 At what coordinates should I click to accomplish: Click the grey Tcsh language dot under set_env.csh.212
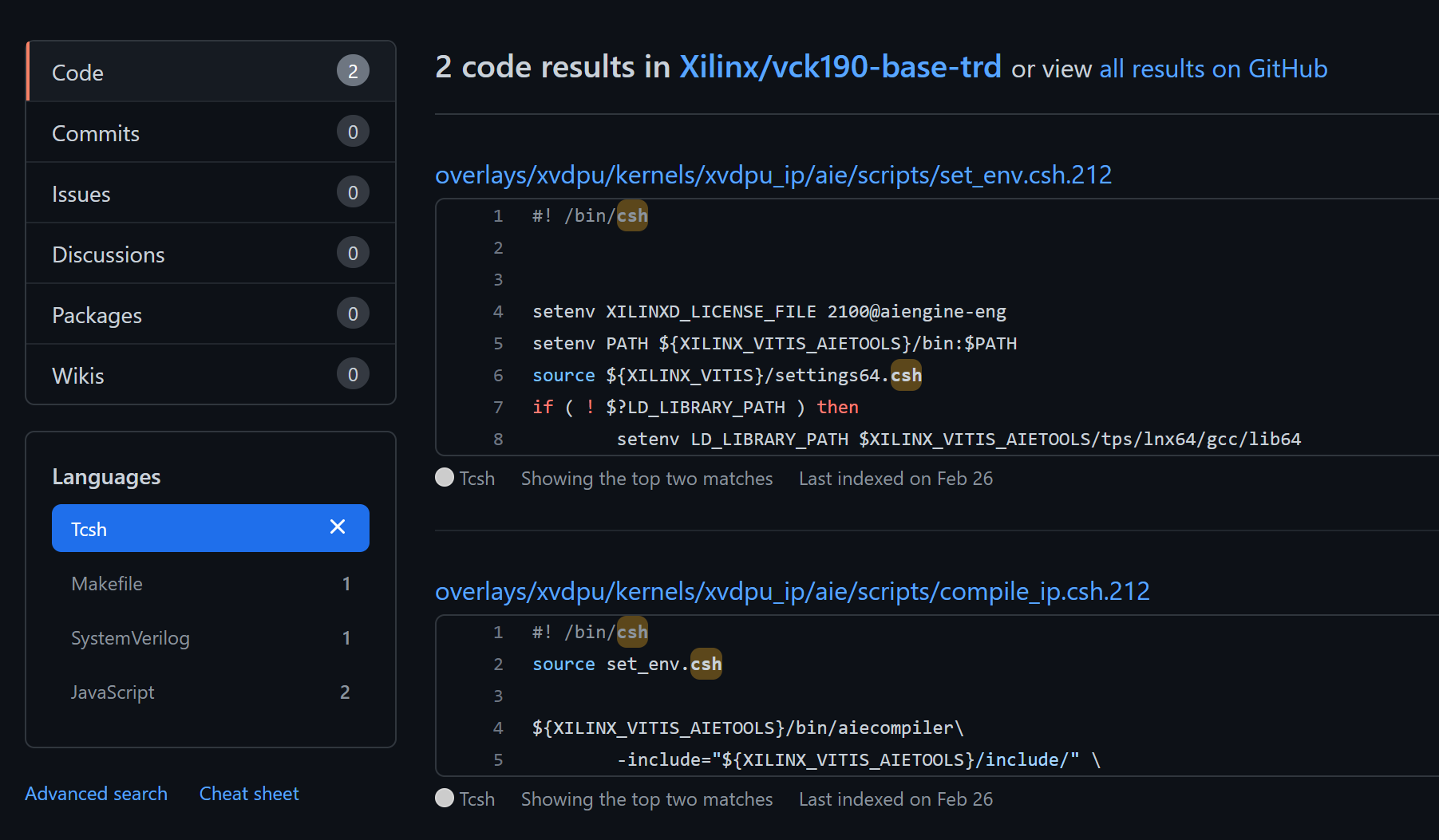(445, 478)
